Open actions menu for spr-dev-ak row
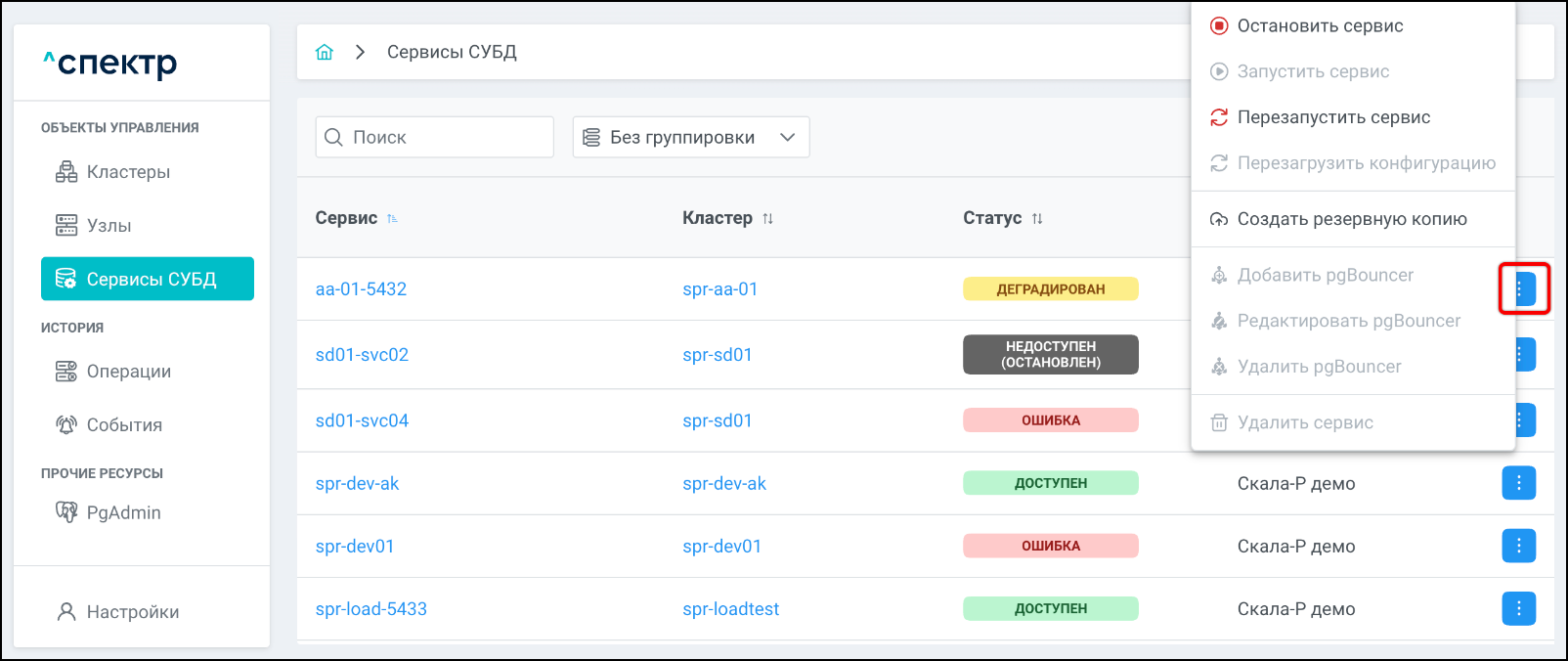This screenshot has height=661, width=1568. pos(1518,483)
